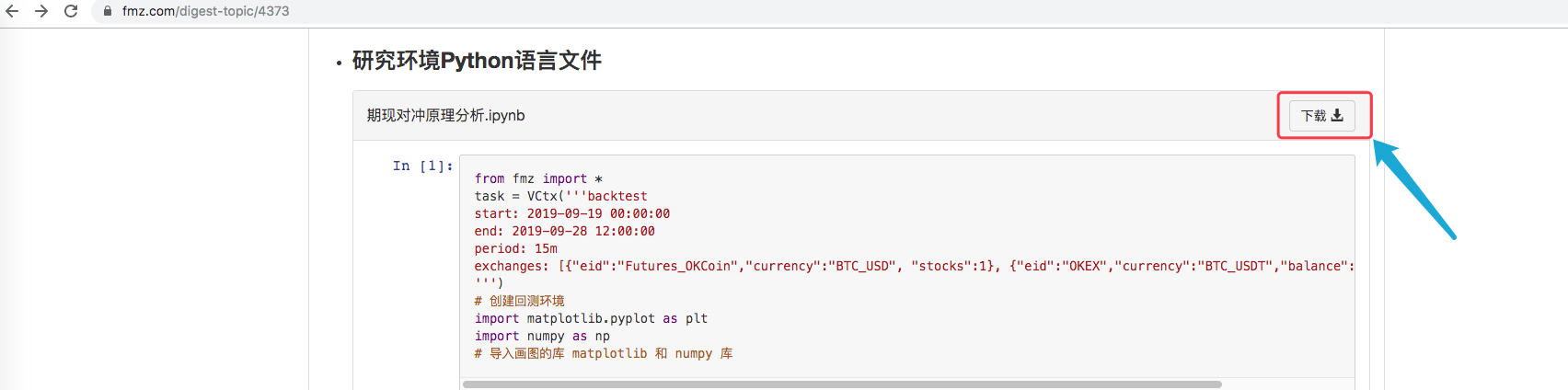Click the browser forward arrow
1568x390 pixels.
[x=41, y=11]
